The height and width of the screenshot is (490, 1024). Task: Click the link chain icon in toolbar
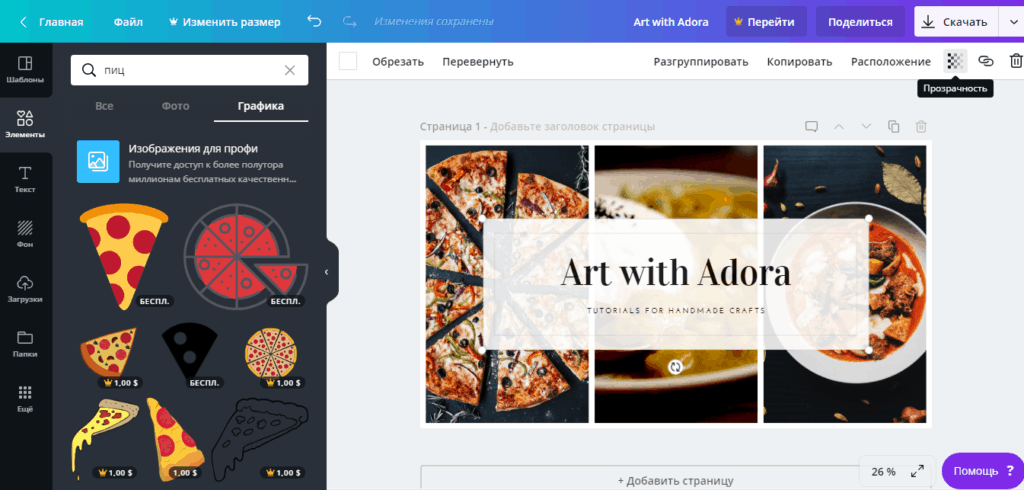click(985, 61)
